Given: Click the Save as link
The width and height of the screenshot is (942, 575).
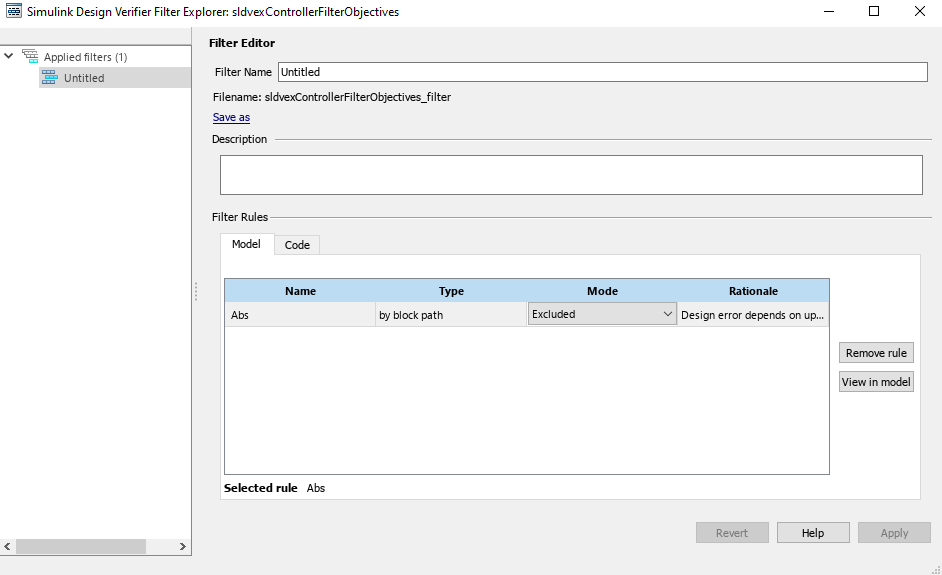Looking at the screenshot, I should tap(231, 117).
